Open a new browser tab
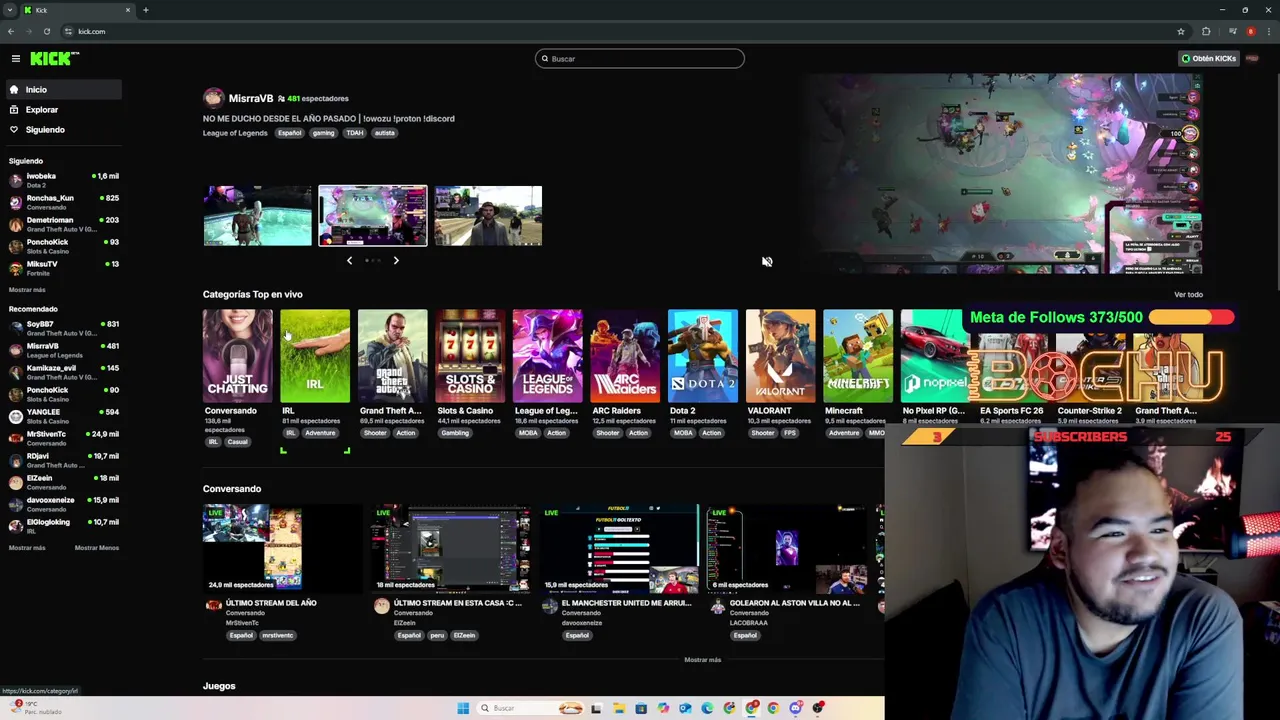Viewport: 1280px width, 720px height. [145, 10]
